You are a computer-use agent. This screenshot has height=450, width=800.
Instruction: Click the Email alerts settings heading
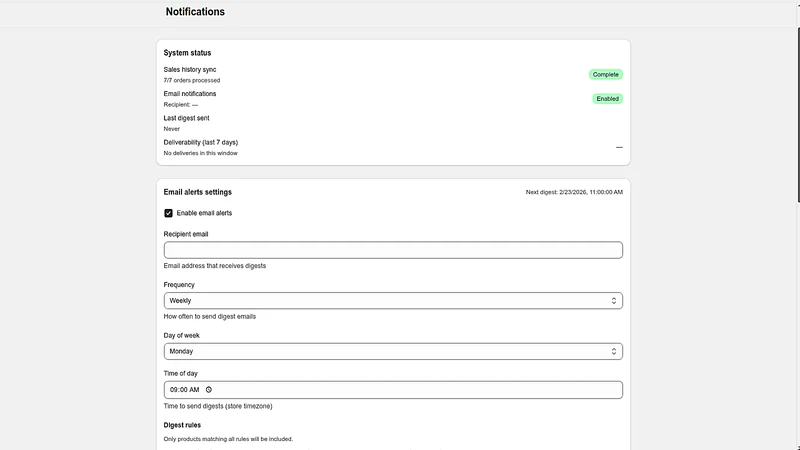tap(197, 192)
